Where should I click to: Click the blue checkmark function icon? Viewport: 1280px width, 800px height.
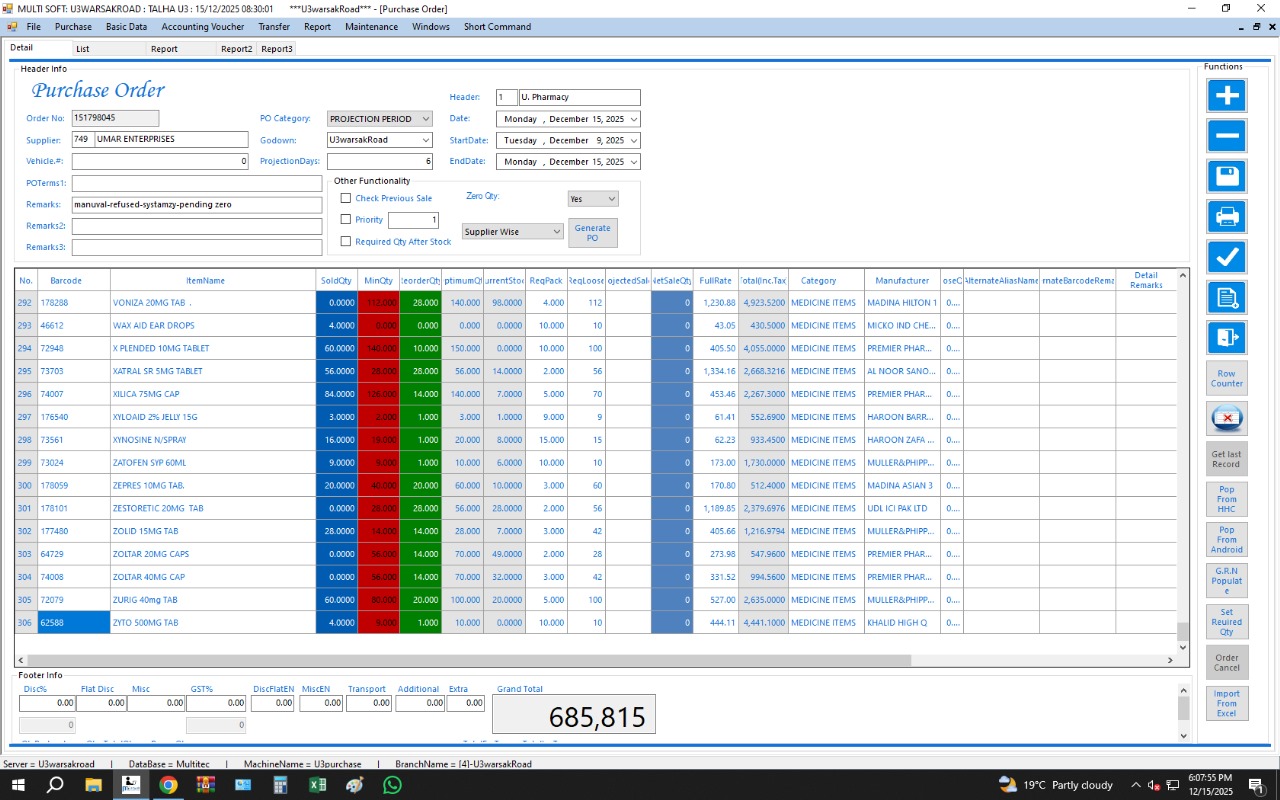click(1227, 257)
